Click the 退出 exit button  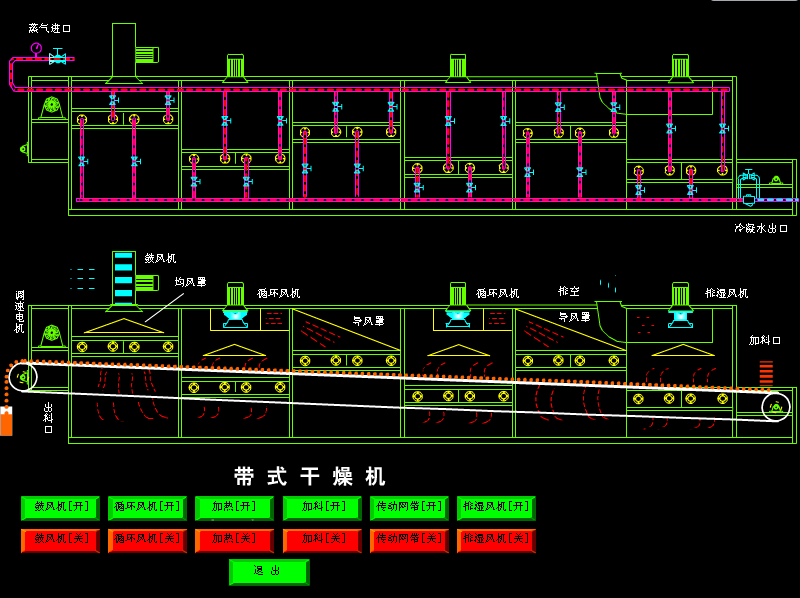[268, 571]
